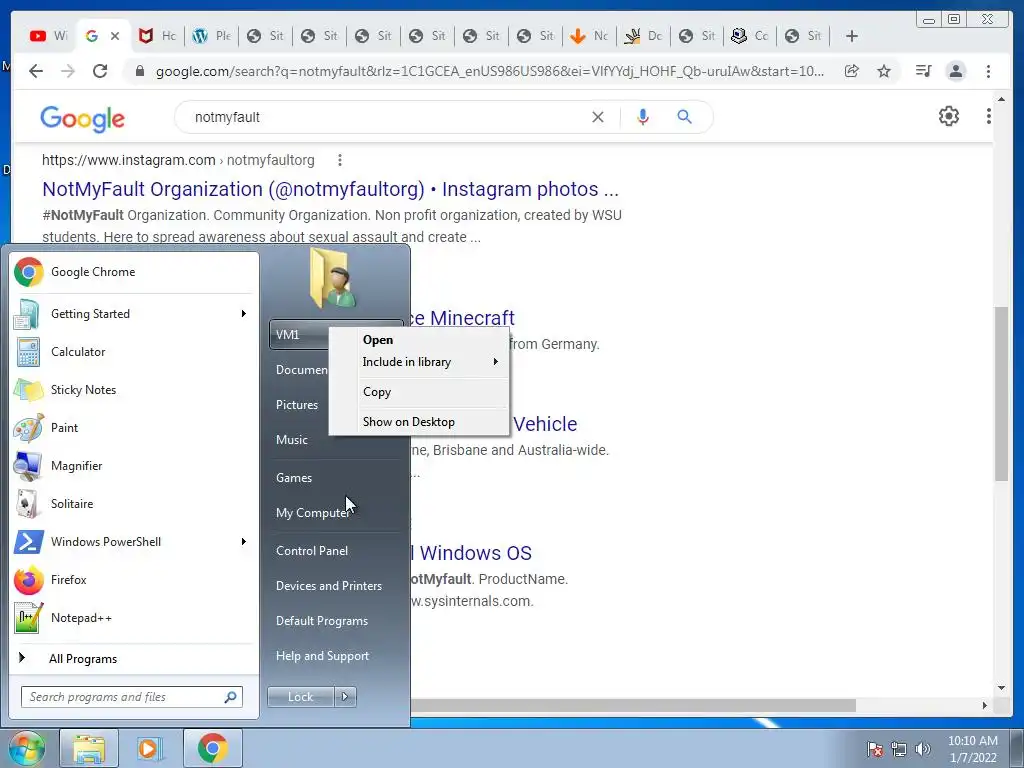Screen dimensions: 1024x768
Task: Open Windows Media Player from taskbar
Action: pos(150,748)
